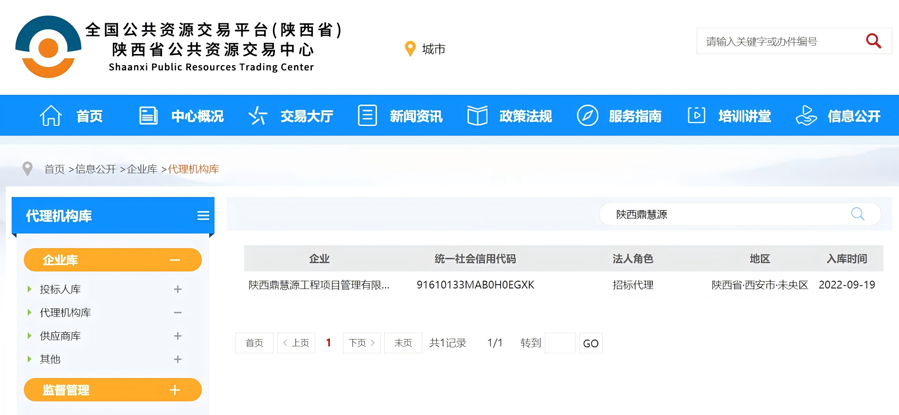Click the 城市 location pin icon
The height and width of the screenshot is (415, 899).
(x=410, y=49)
